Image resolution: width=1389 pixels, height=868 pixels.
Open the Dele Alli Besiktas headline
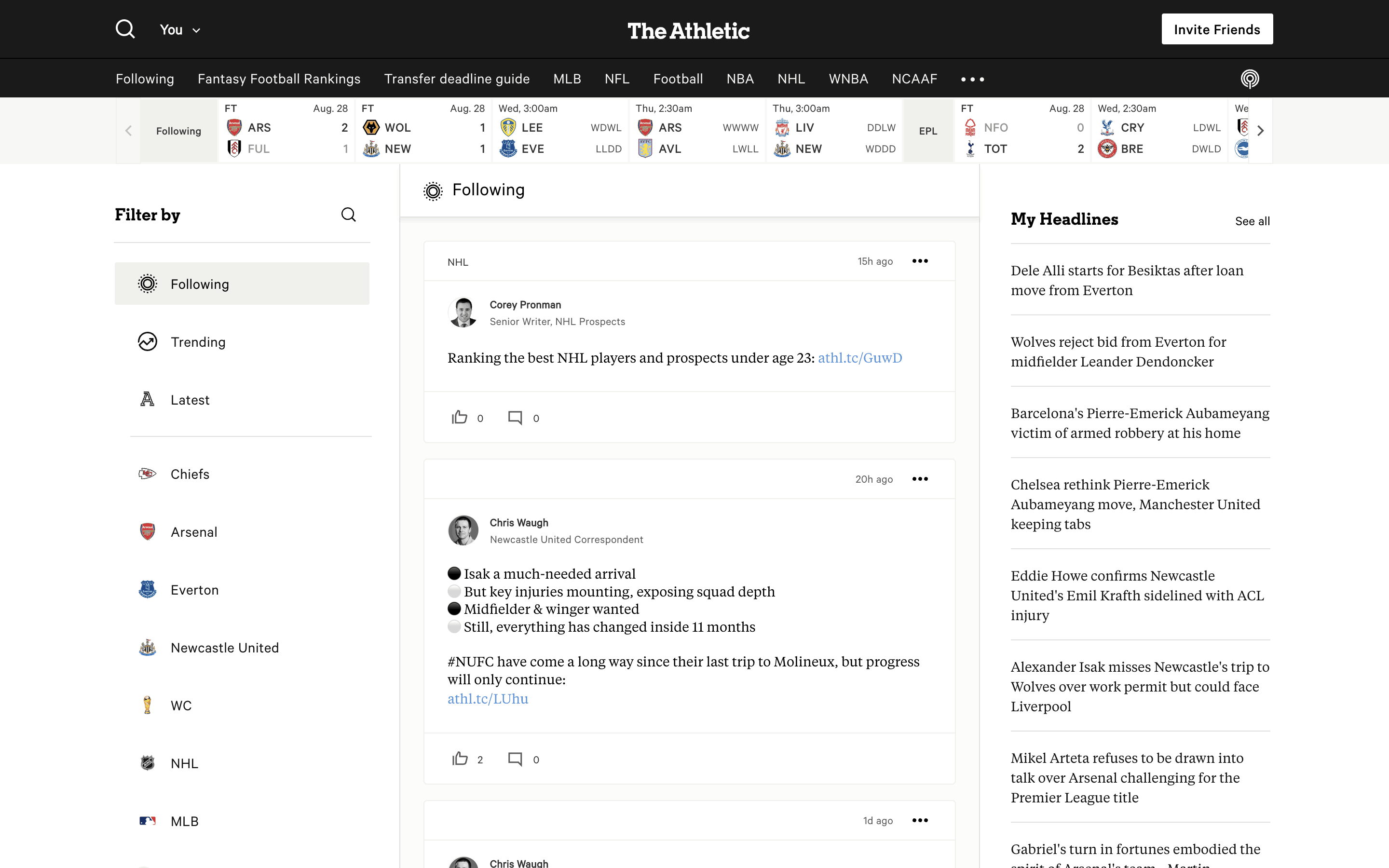[1127, 280]
